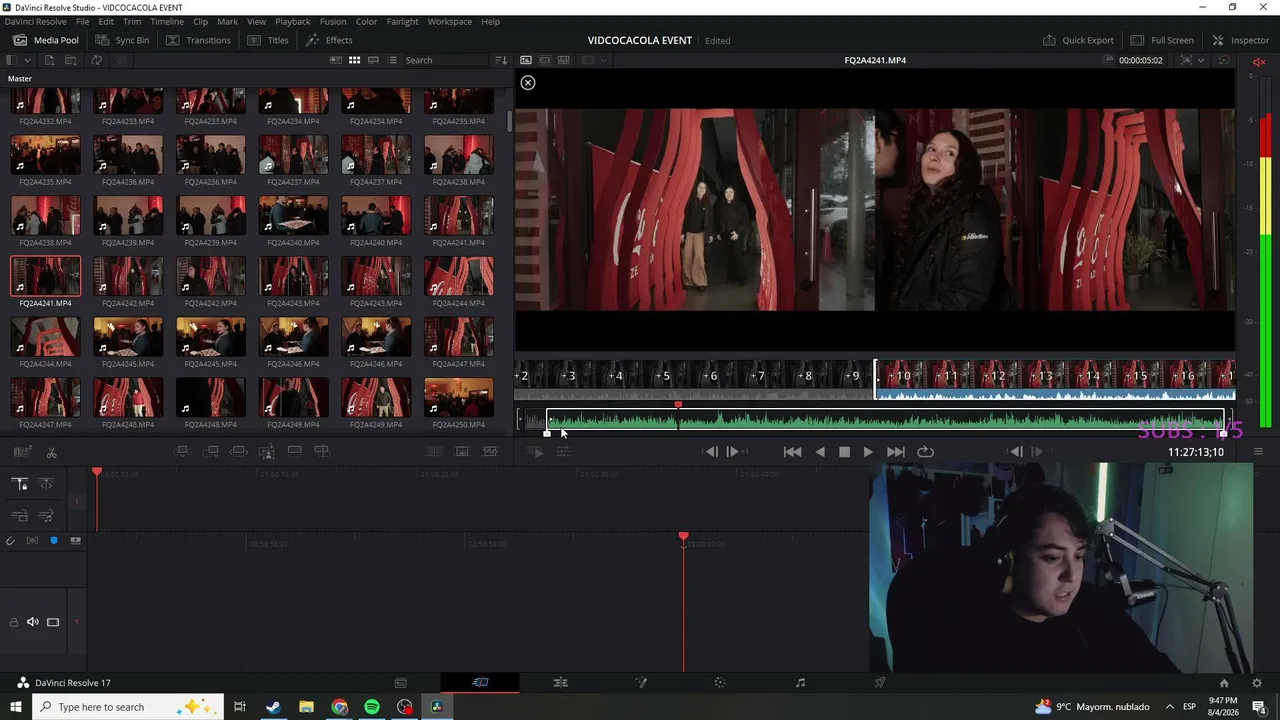Play the clip in reverse
Viewport: 1280px width, 720px height.
[x=820, y=452]
